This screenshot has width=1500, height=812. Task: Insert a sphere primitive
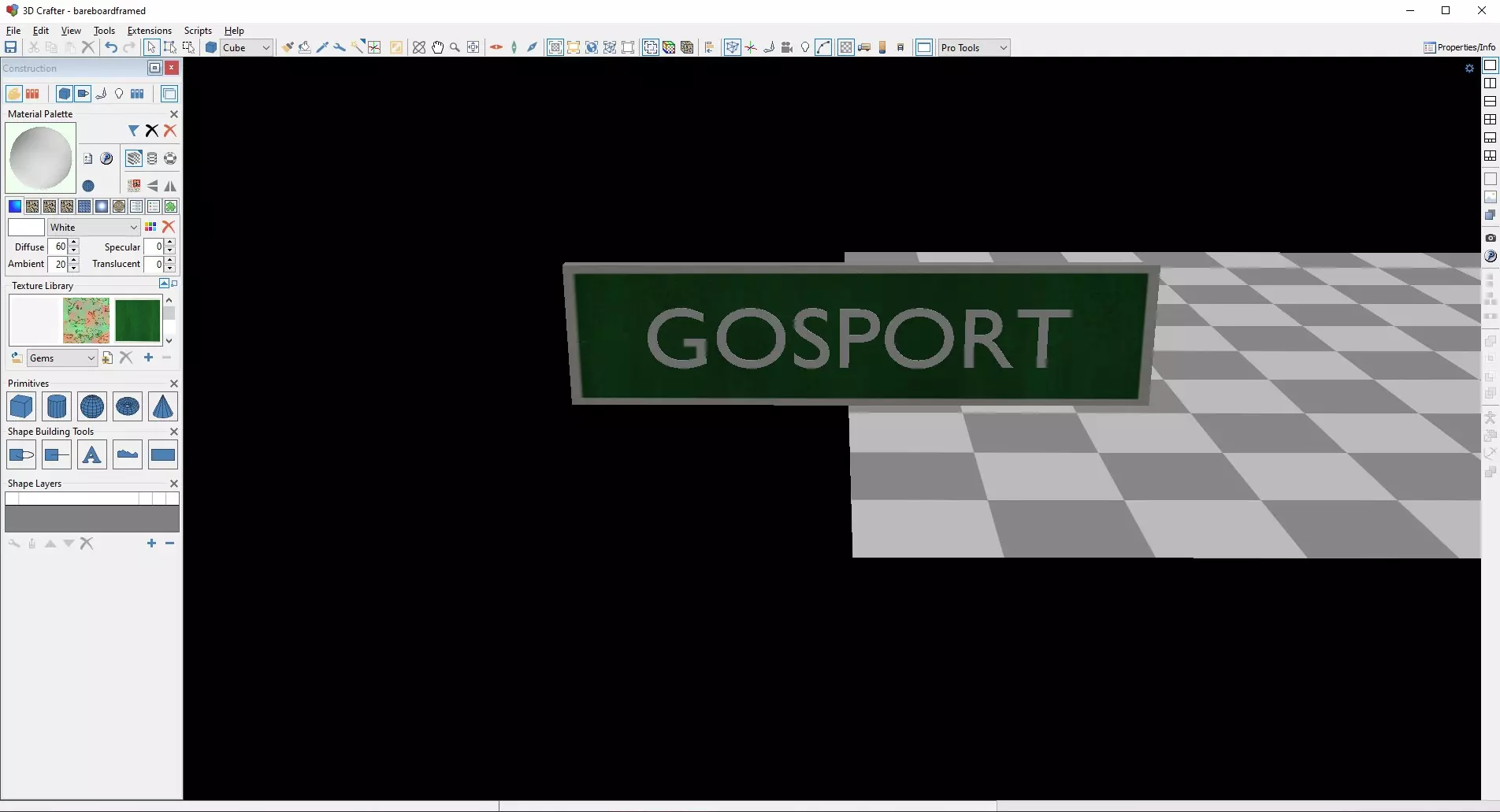click(92, 406)
